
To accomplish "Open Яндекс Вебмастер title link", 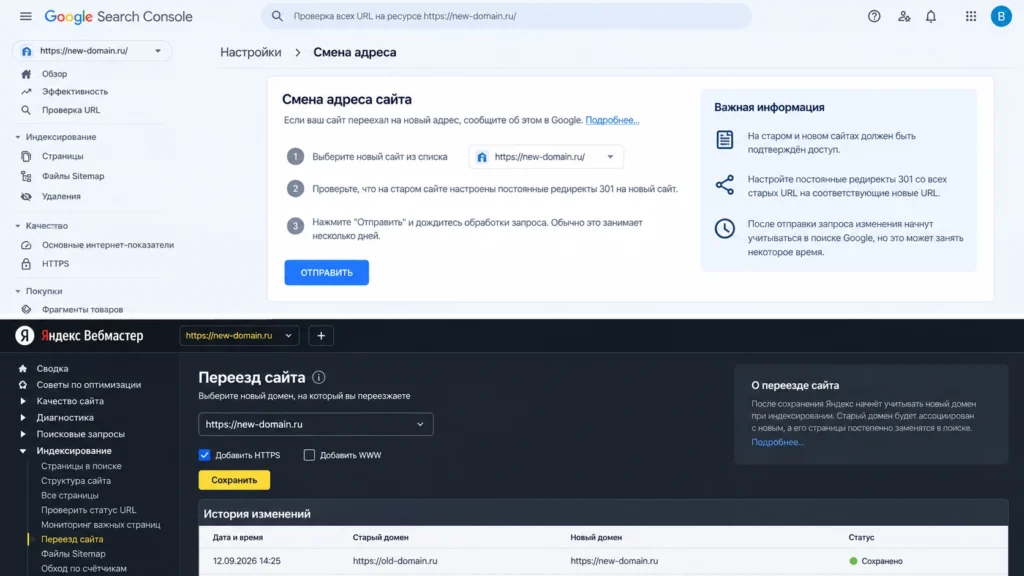I will coord(92,336).
